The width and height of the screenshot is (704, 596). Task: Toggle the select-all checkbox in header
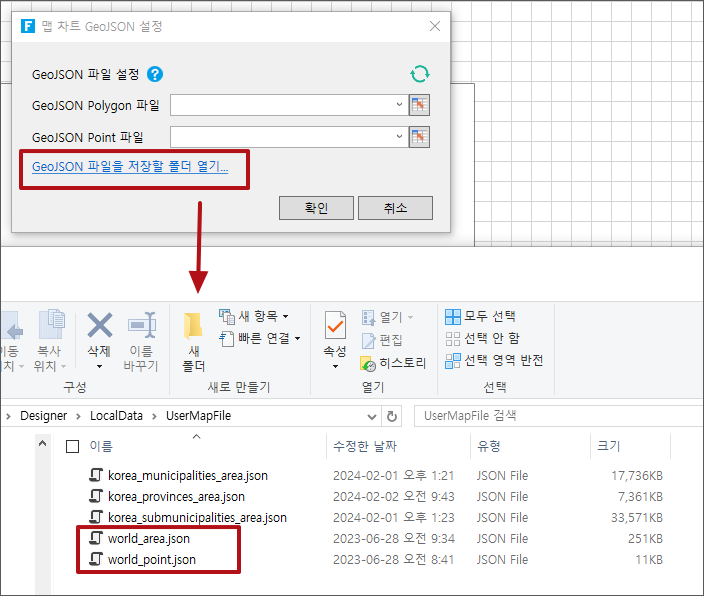72,446
